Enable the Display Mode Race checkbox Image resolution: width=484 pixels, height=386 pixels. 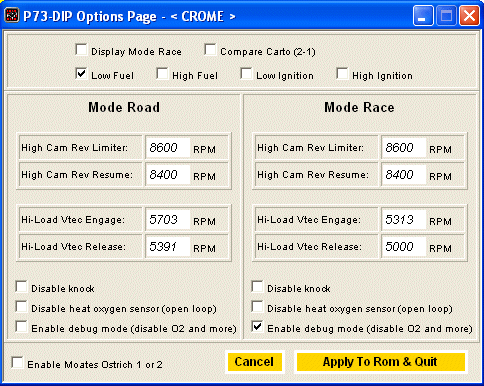[81, 50]
